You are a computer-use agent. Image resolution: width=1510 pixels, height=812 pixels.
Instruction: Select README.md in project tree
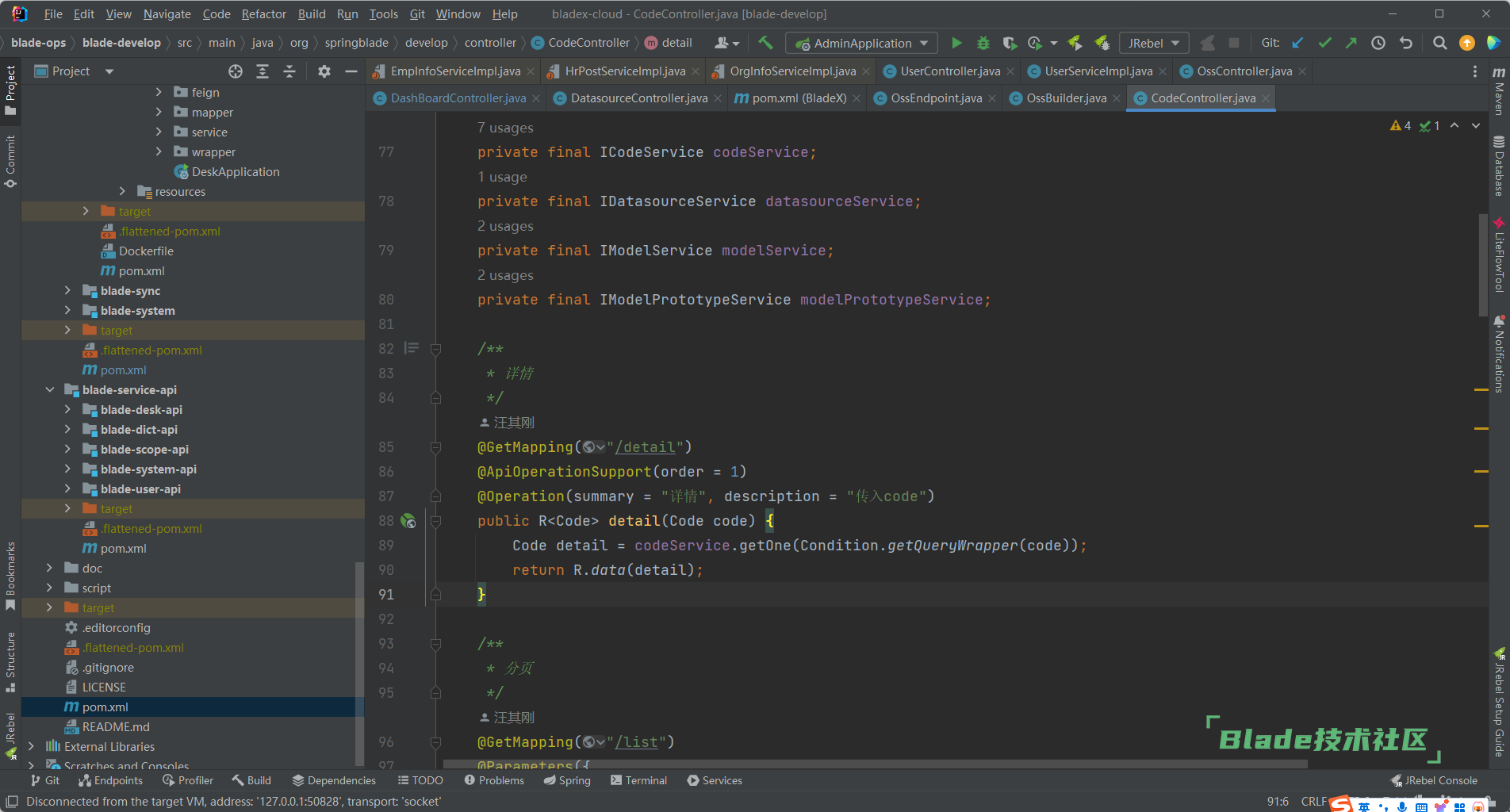pos(116,727)
